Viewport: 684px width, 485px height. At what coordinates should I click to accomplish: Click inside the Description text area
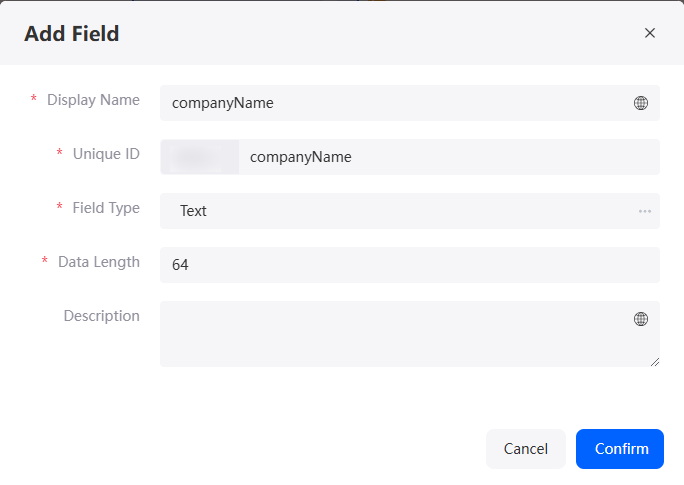[410, 334]
